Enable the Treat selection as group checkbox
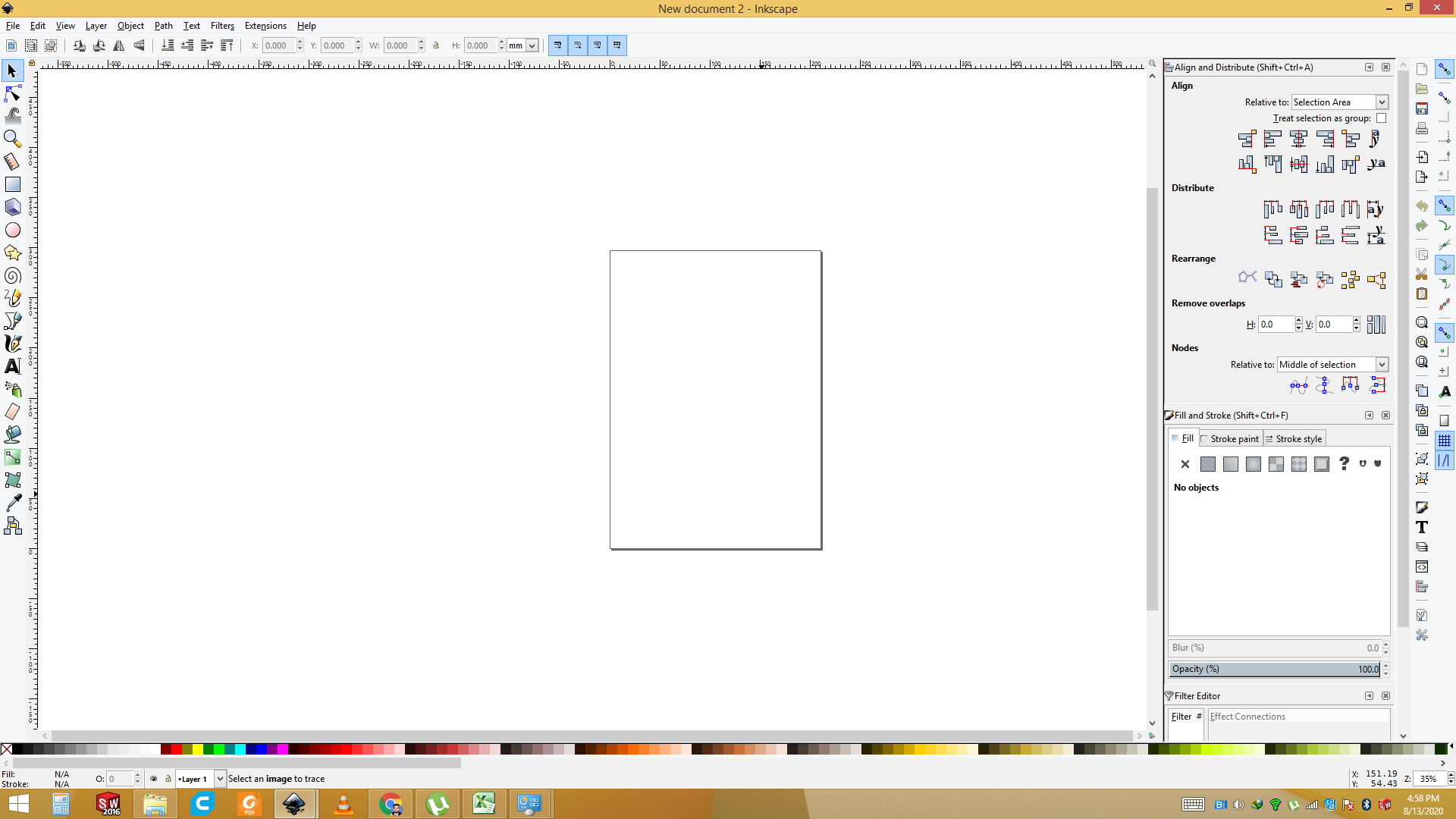Screen dimensions: 1456x819 pos(1381,118)
